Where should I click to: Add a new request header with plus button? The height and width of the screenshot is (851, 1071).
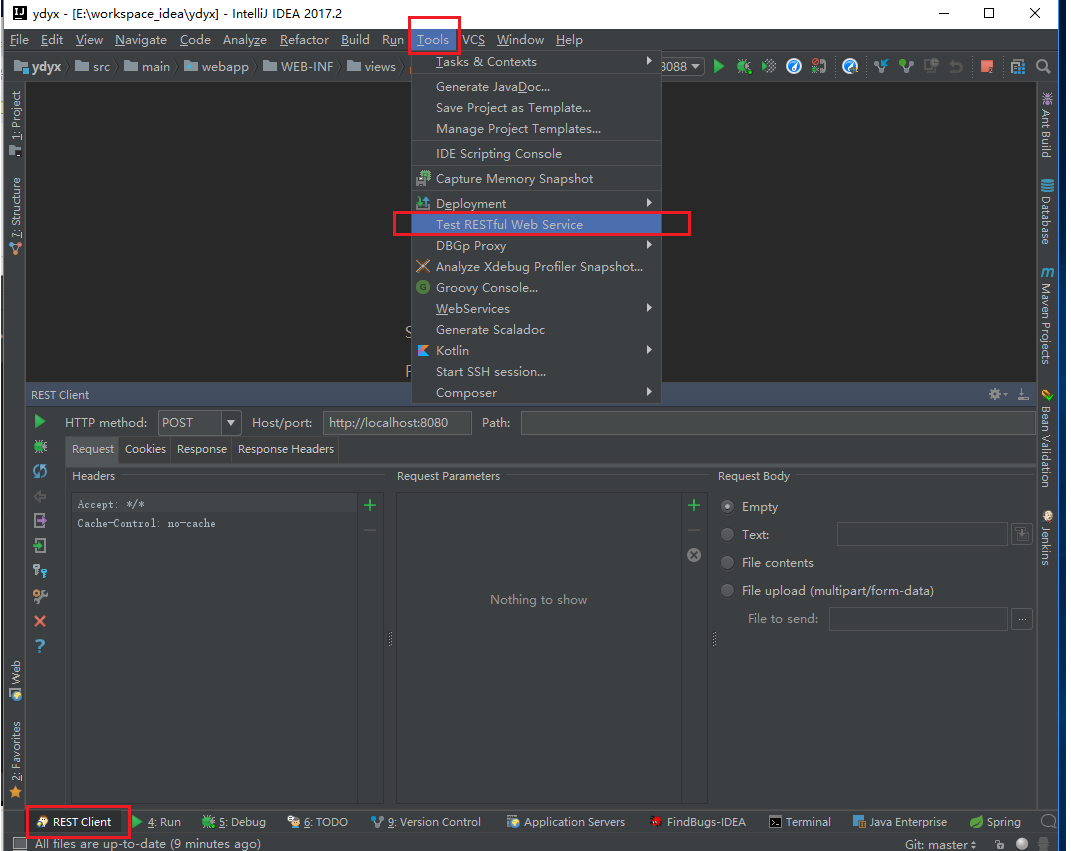point(369,504)
